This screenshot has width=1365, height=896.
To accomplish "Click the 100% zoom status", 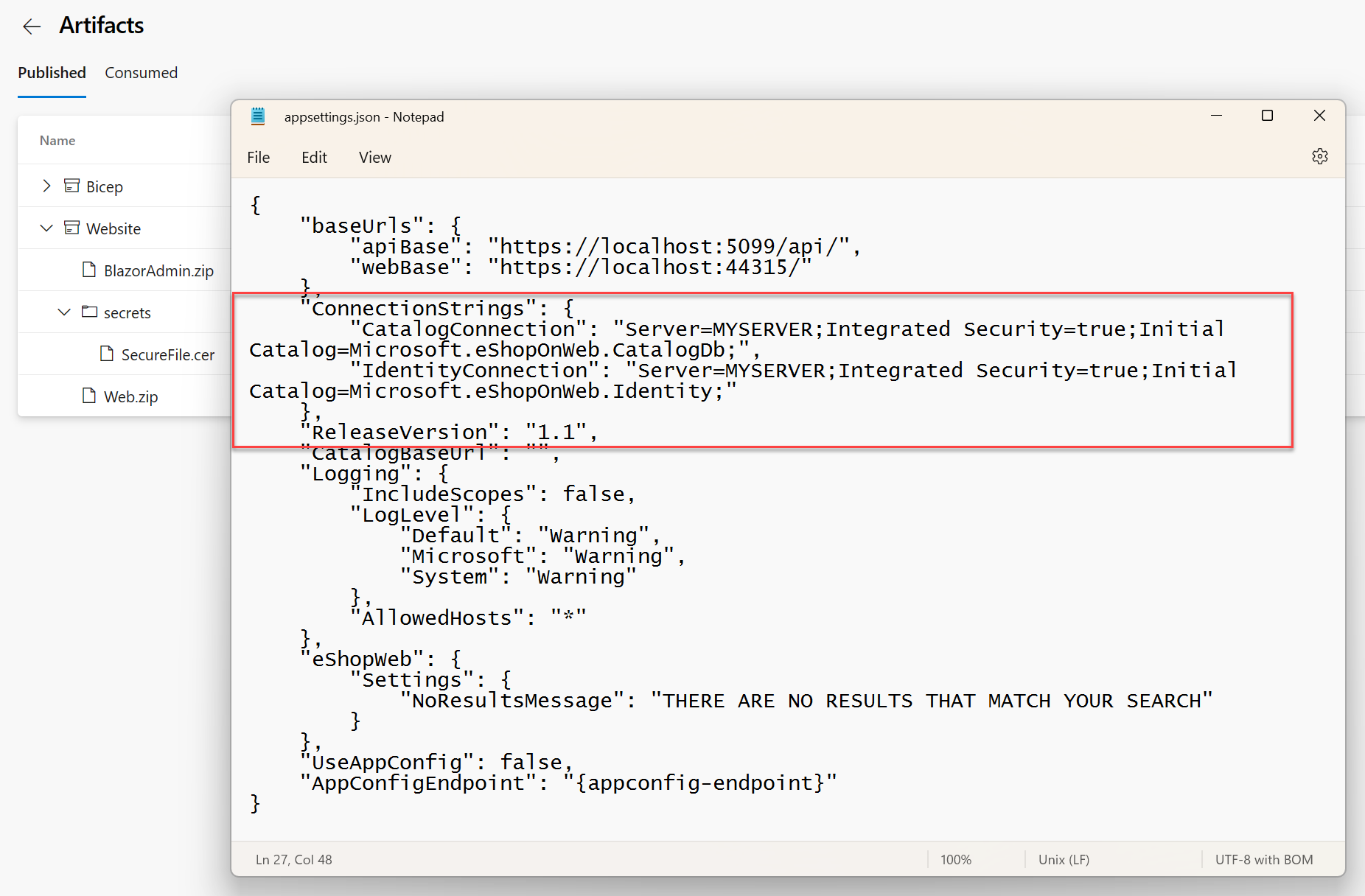I will 955,859.
